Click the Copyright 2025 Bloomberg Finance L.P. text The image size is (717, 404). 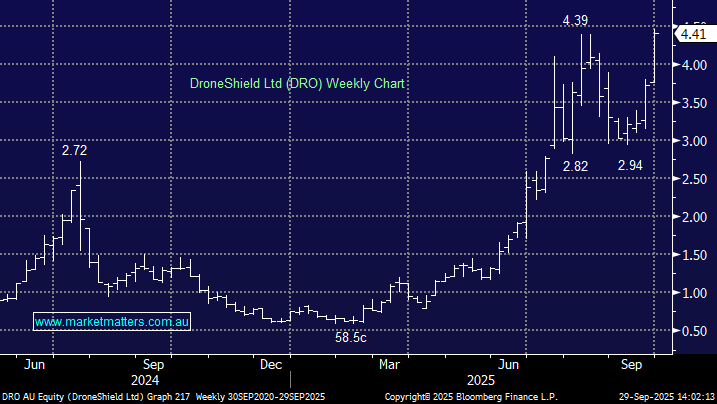471,397
